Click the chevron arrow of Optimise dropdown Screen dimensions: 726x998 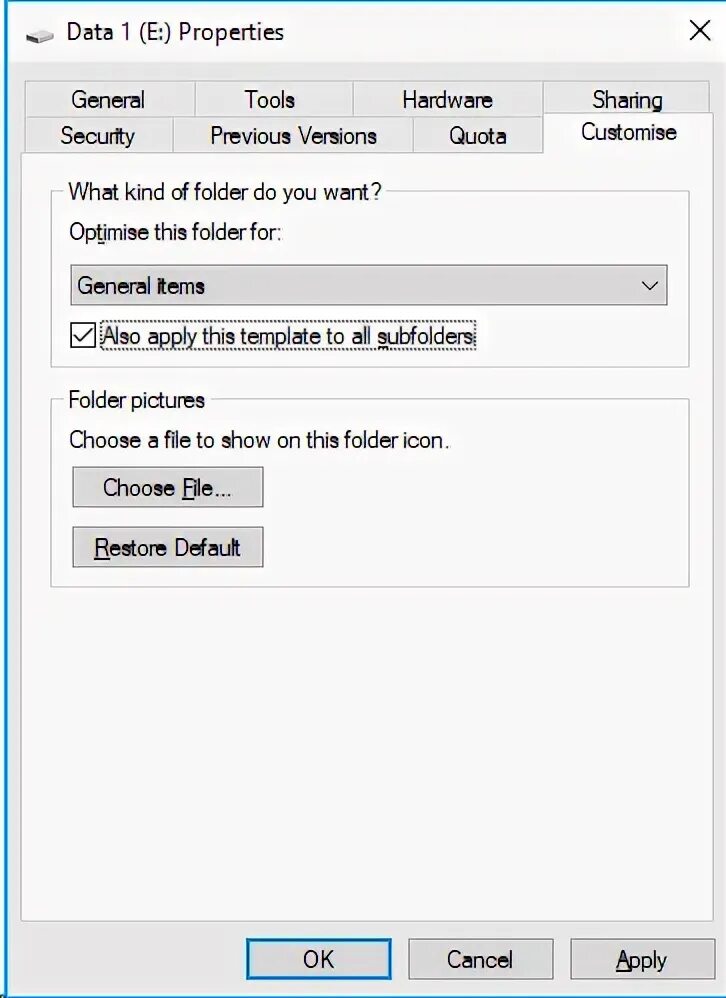(x=650, y=285)
